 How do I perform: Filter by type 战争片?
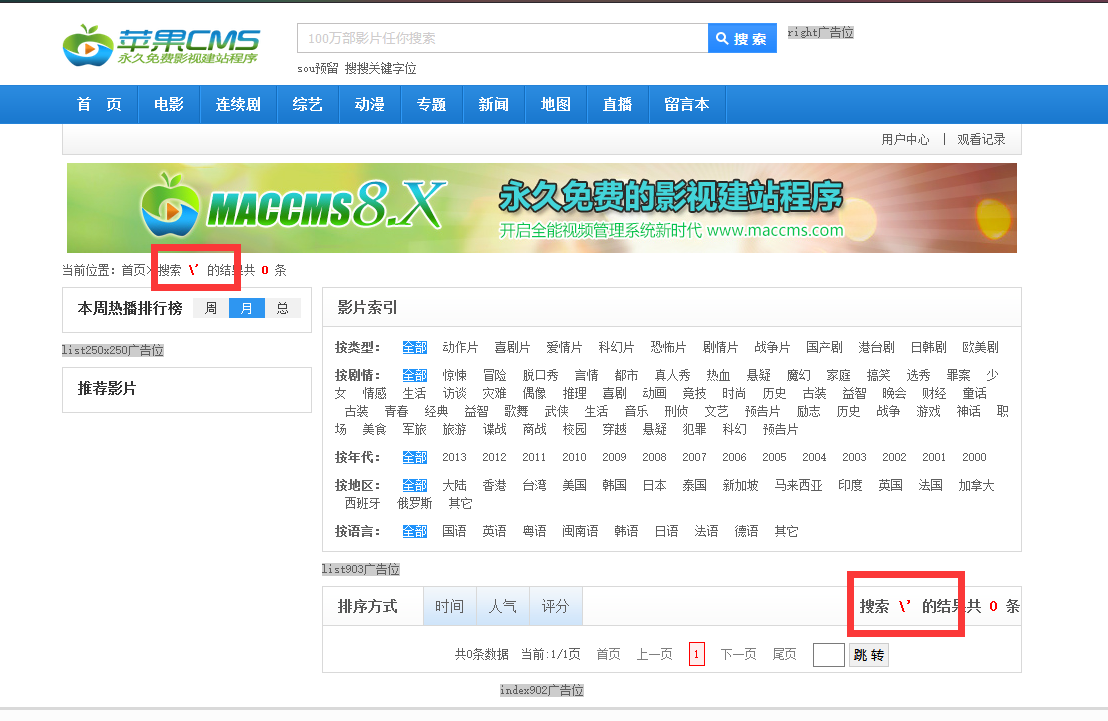click(772, 347)
